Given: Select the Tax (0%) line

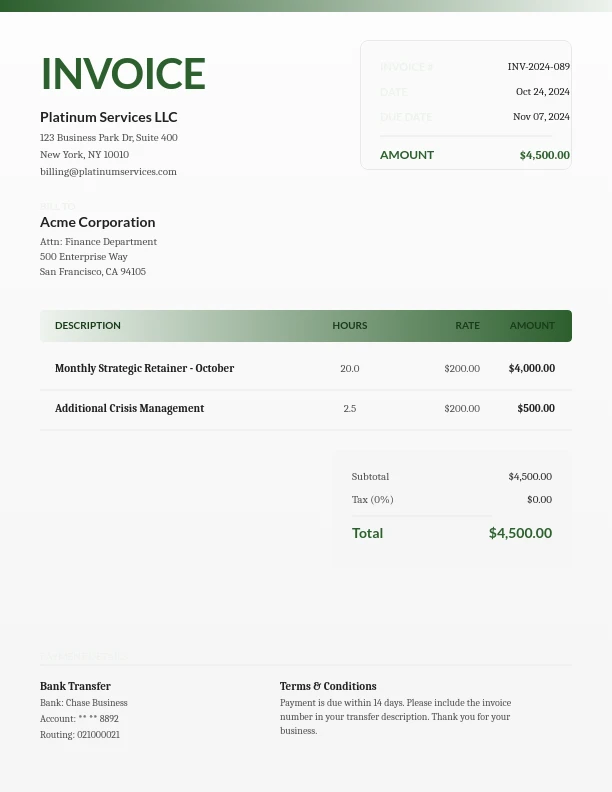Looking at the screenshot, I should pyautogui.click(x=372, y=500).
